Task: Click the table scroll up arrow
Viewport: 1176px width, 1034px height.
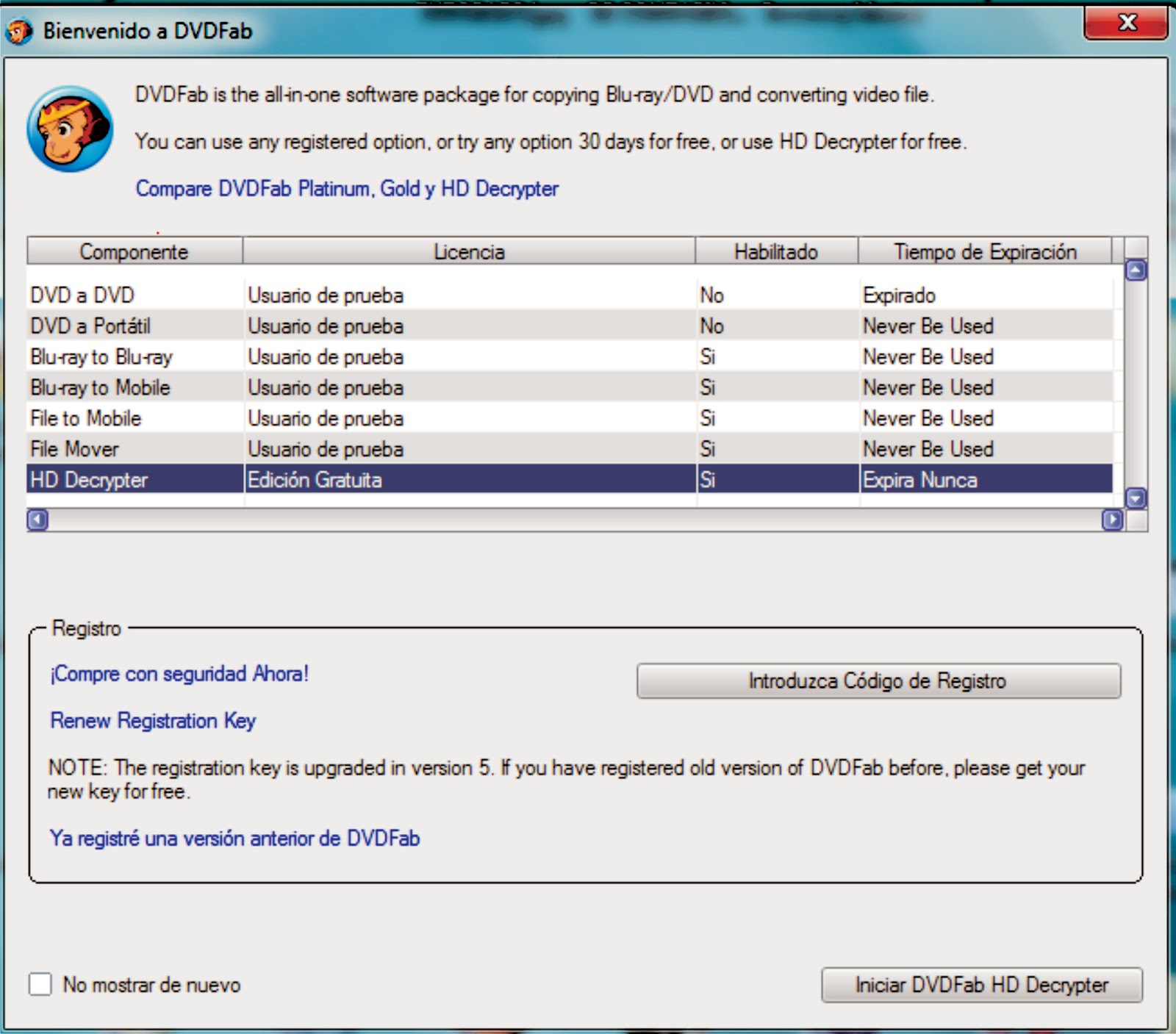Action: click(x=1136, y=271)
